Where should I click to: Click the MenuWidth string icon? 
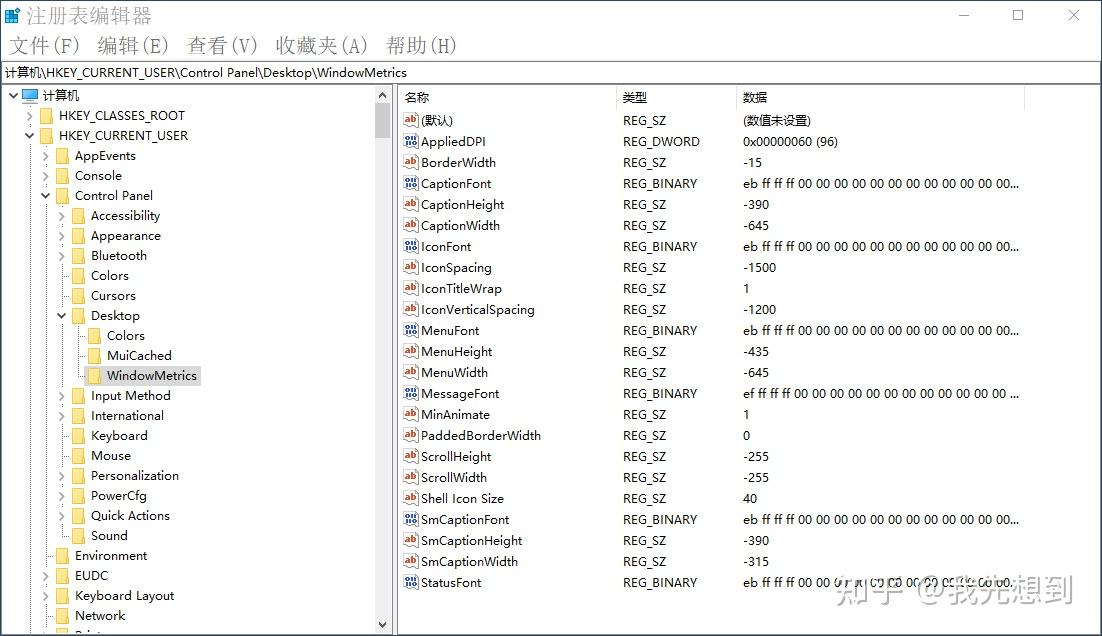coord(410,372)
